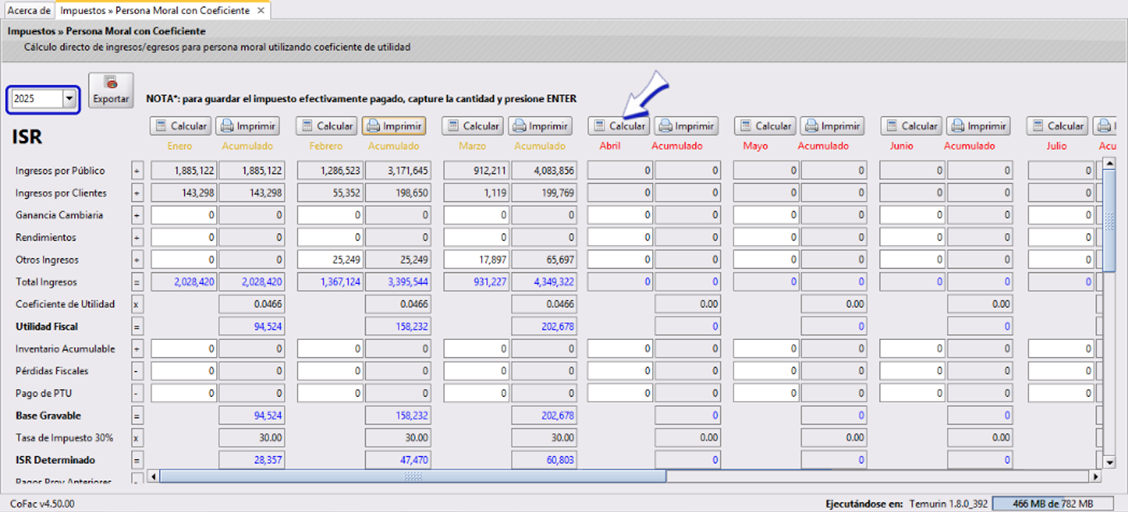Calculate the Abril column
This screenshot has width=1128, height=512.
[618, 126]
